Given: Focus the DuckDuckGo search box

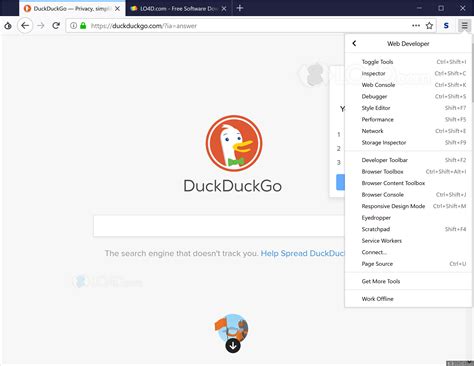Looking at the screenshot, I should [219, 226].
